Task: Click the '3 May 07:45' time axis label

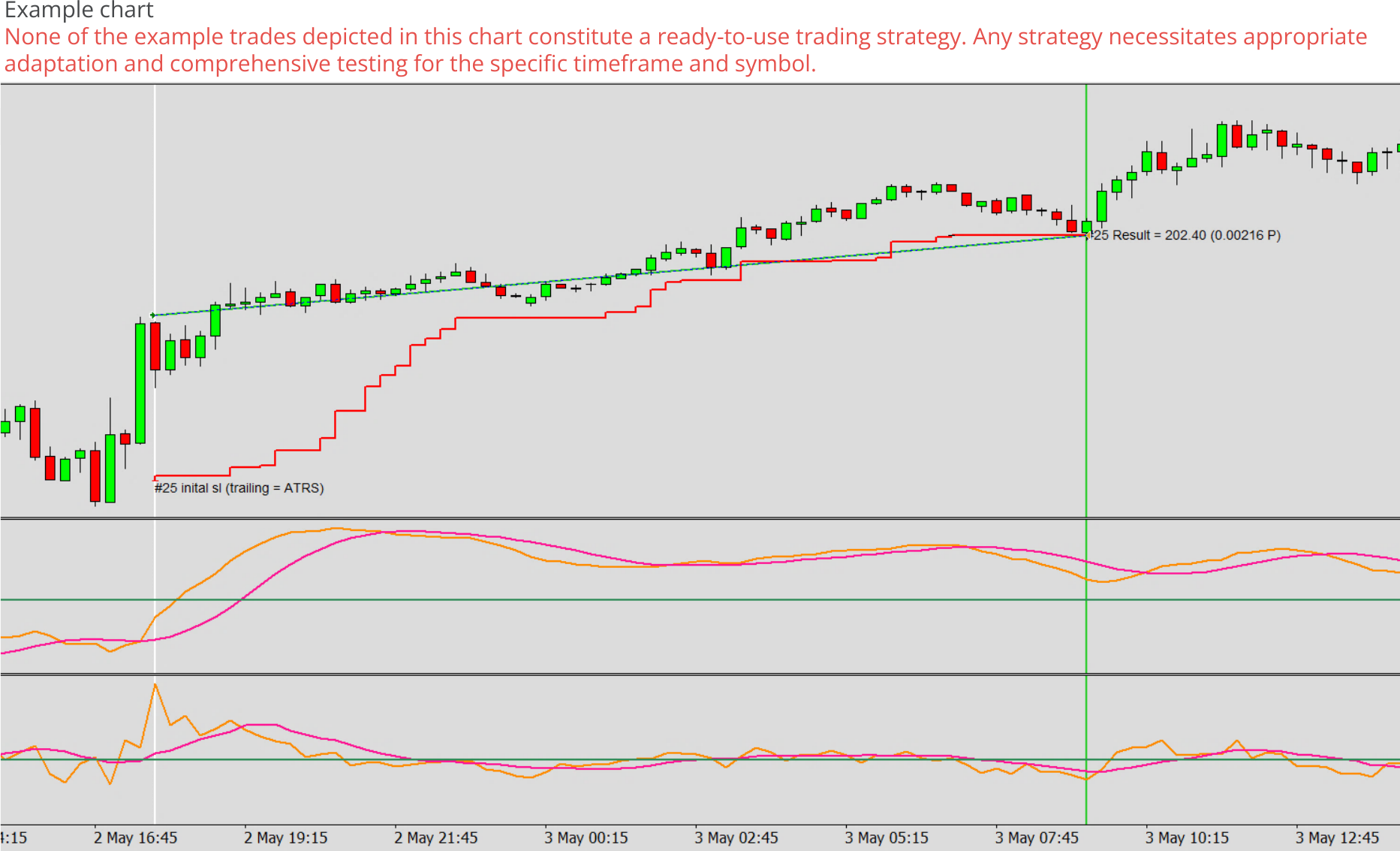Action: (x=1037, y=837)
